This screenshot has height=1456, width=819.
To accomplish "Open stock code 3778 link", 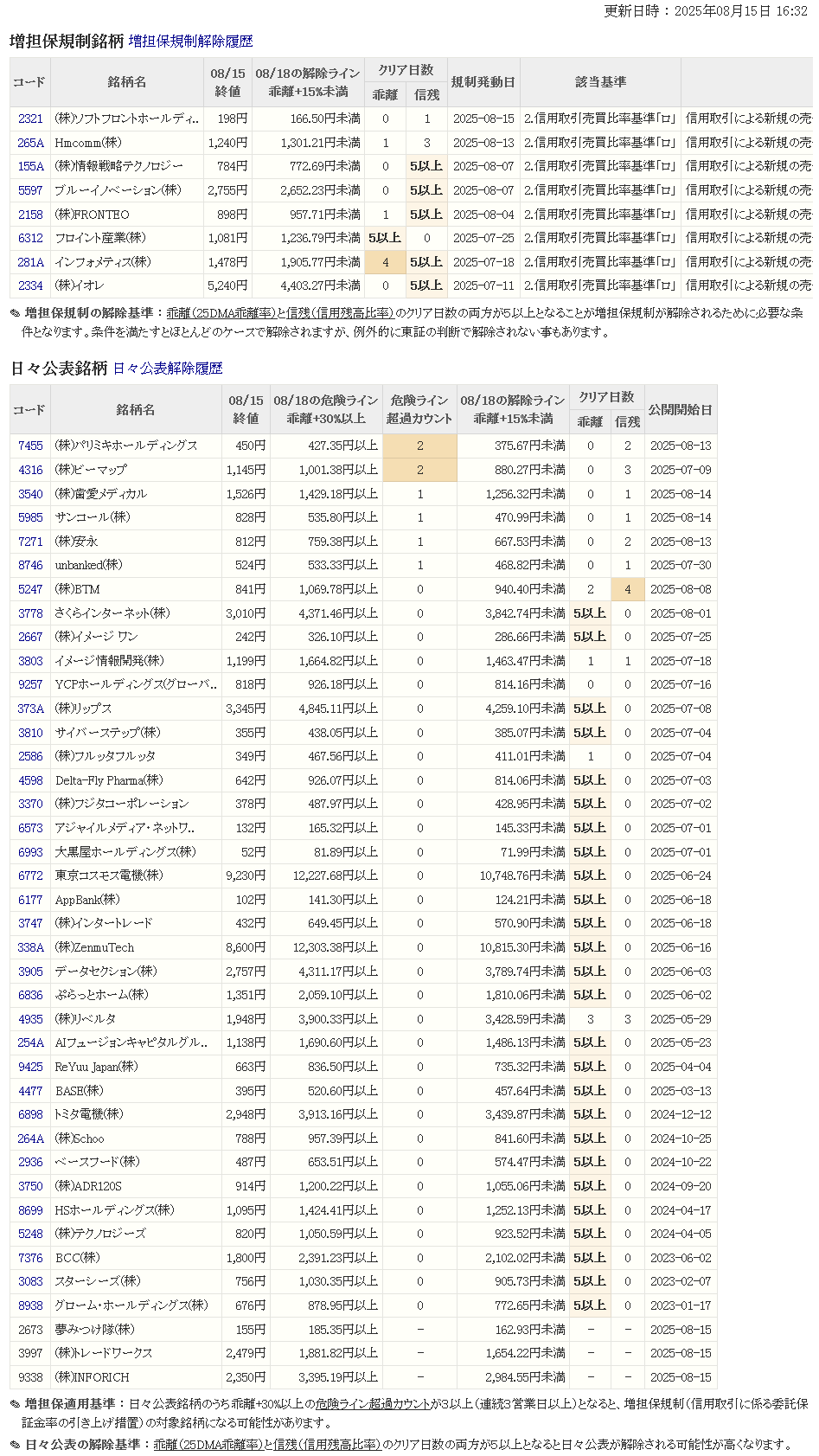I will click(30, 613).
